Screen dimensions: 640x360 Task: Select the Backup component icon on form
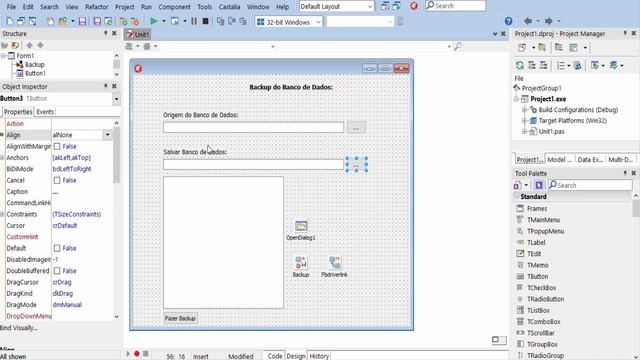tap(301, 263)
